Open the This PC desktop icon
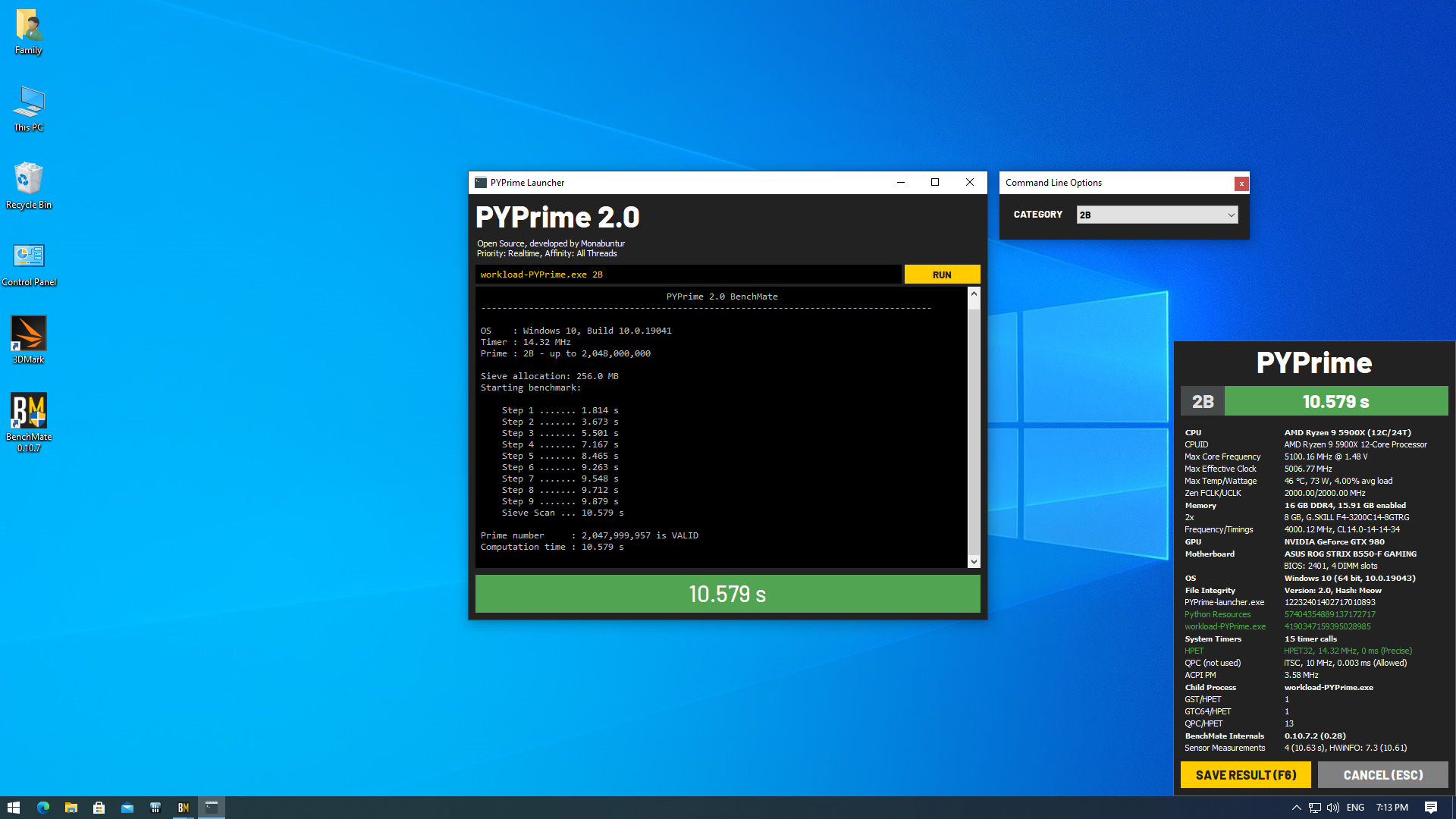The height and width of the screenshot is (819, 1456). (29, 109)
